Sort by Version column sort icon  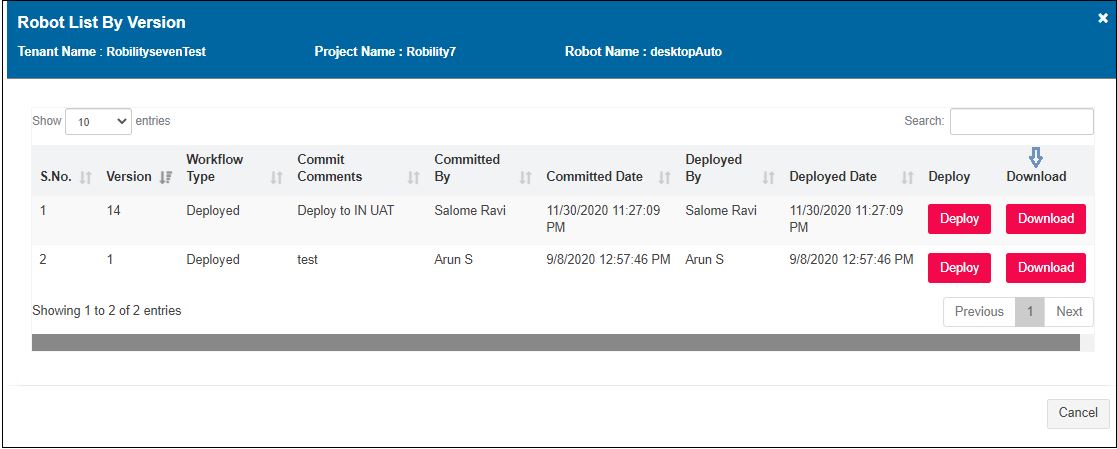[x=166, y=177]
